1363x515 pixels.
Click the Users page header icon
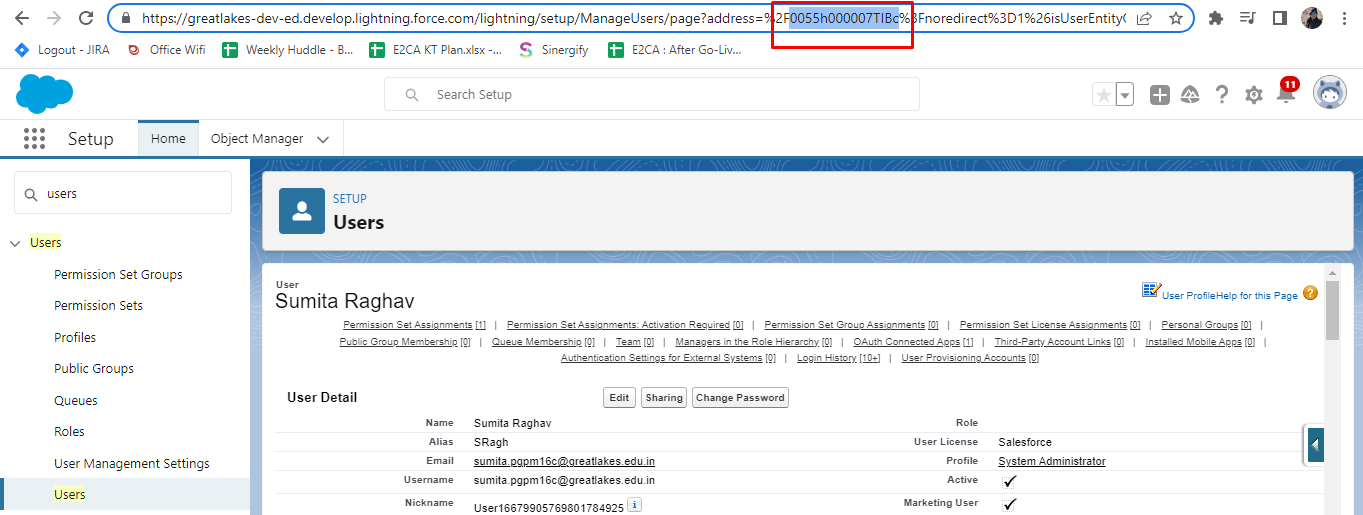(301, 210)
